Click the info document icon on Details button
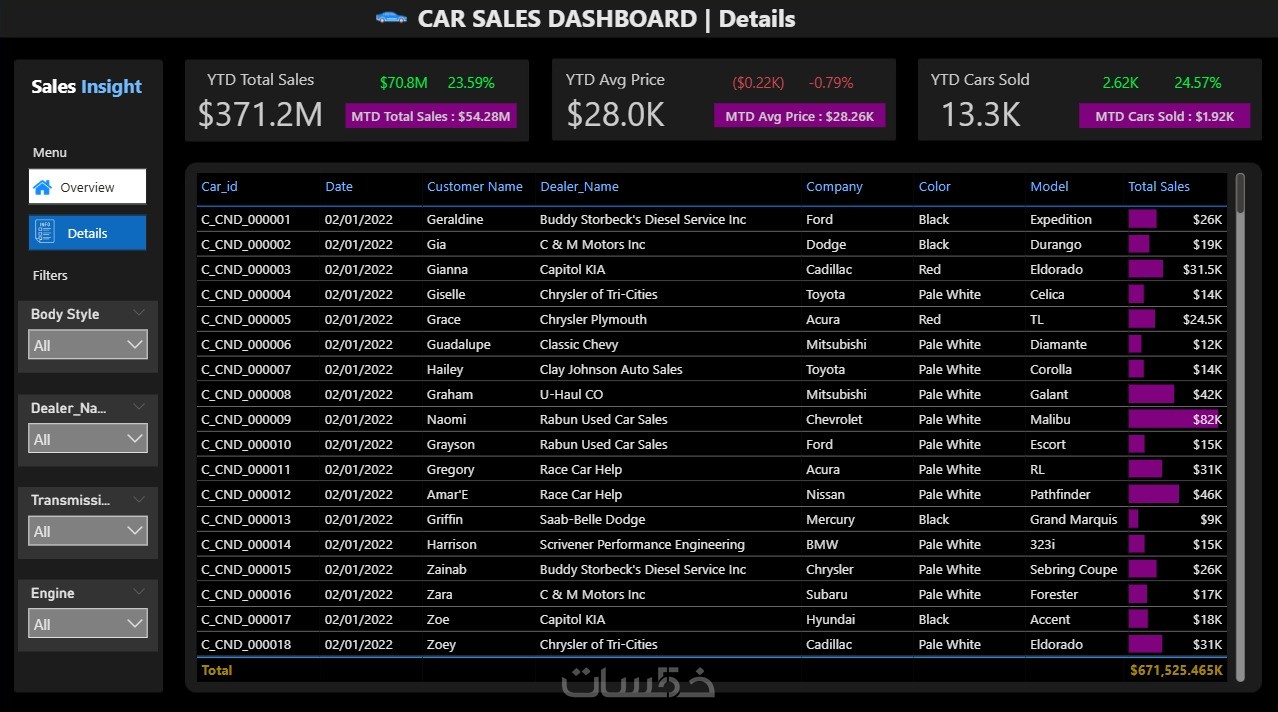The width and height of the screenshot is (1278, 712). 44,232
